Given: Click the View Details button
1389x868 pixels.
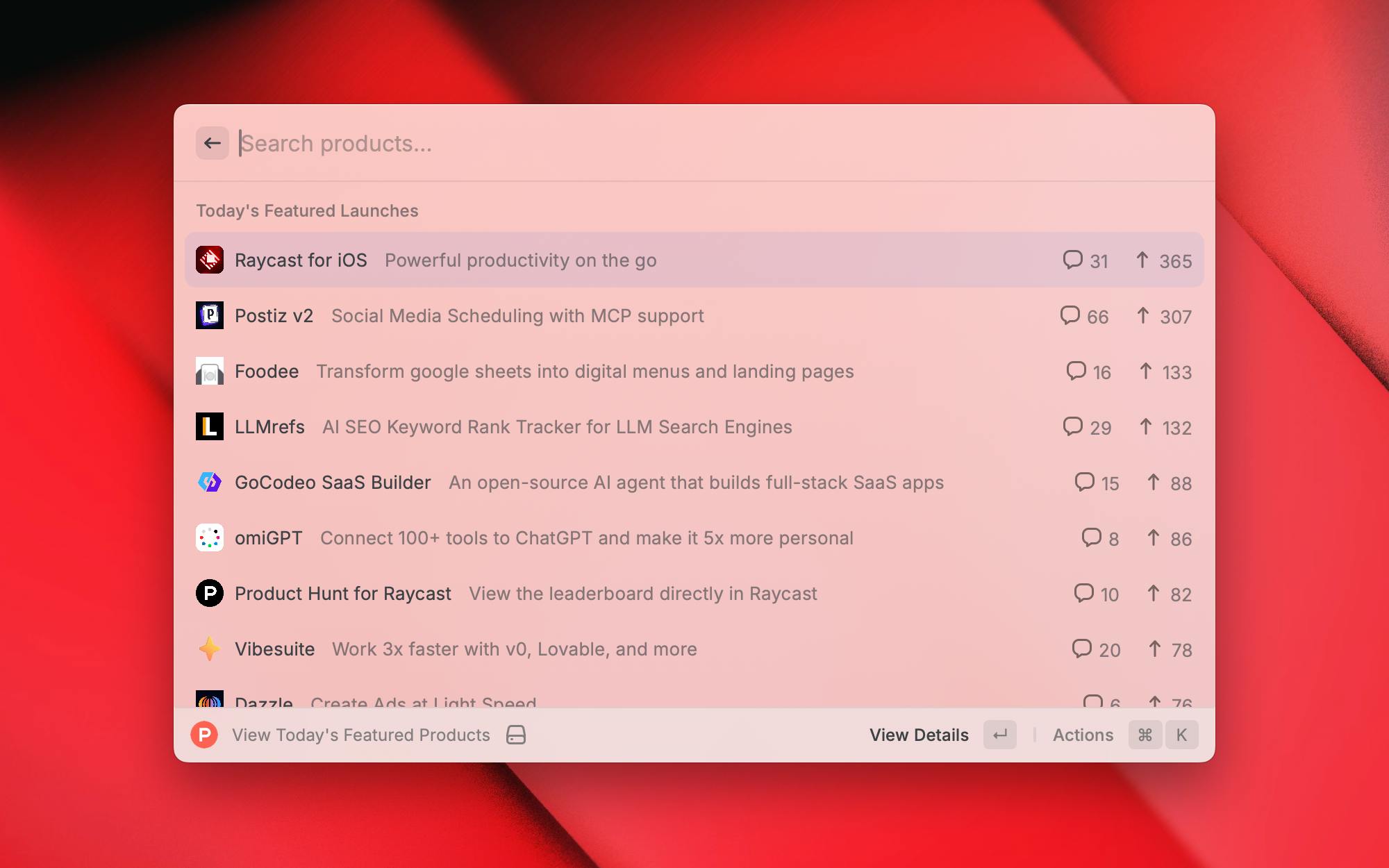Looking at the screenshot, I should coord(919,735).
